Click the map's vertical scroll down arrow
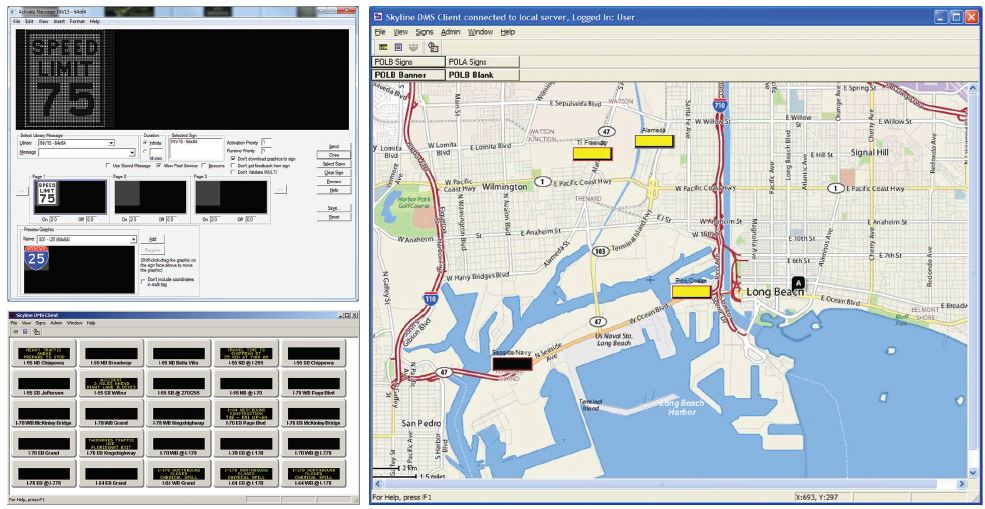Viewport: 985px width, 509px height. (x=973, y=473)
